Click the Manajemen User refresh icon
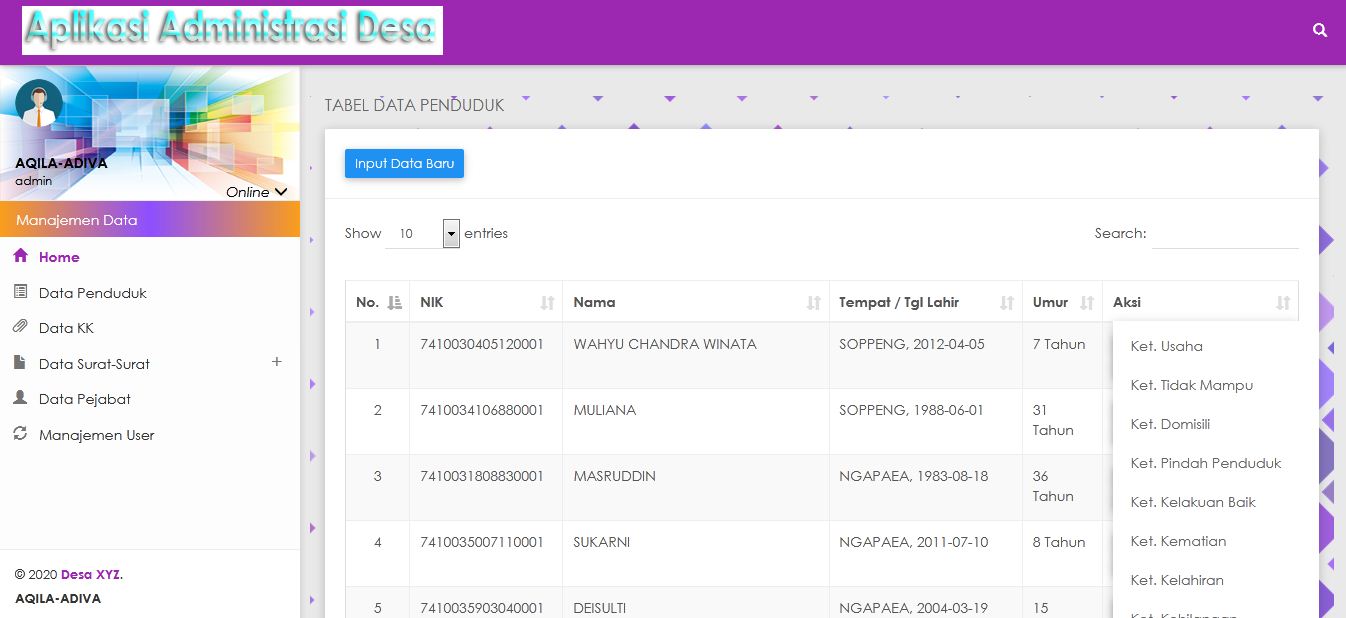 pos(22,435)
